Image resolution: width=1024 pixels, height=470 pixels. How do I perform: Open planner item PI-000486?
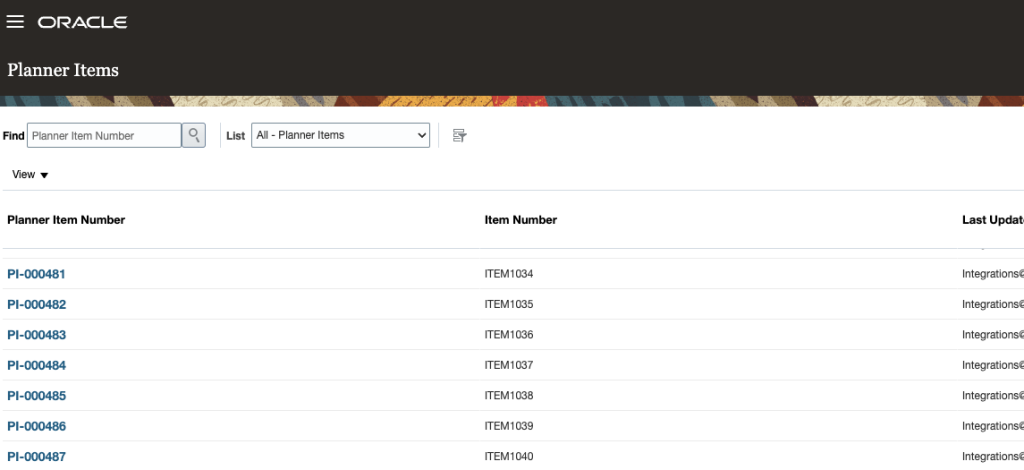(37, 426)
